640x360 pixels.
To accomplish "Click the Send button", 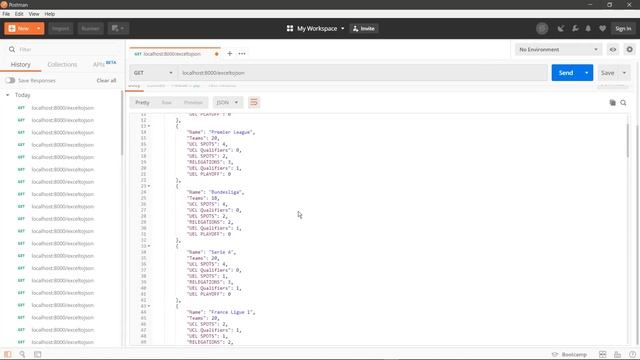I will click(x=566, y=73).
